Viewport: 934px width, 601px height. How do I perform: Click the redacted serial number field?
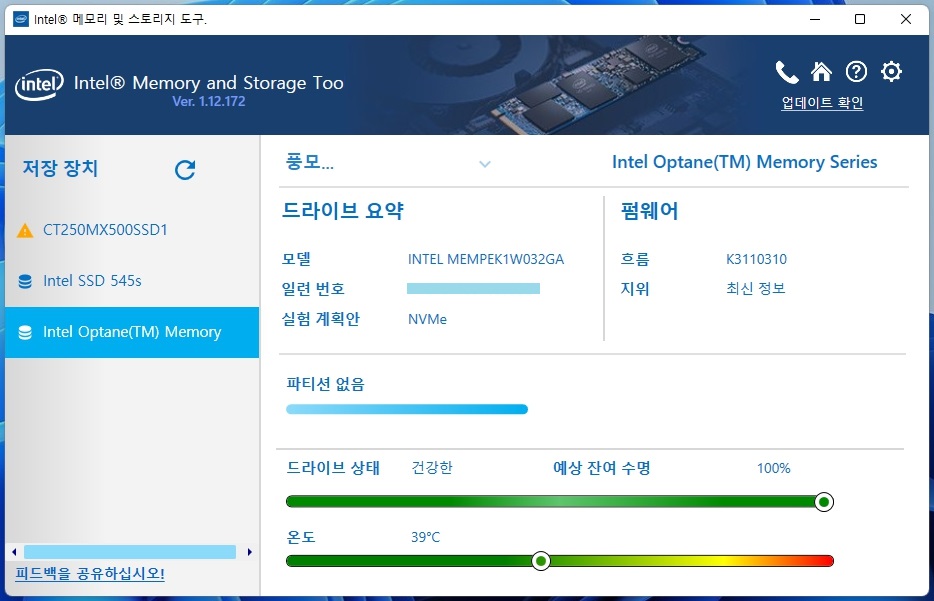(473, 289)
